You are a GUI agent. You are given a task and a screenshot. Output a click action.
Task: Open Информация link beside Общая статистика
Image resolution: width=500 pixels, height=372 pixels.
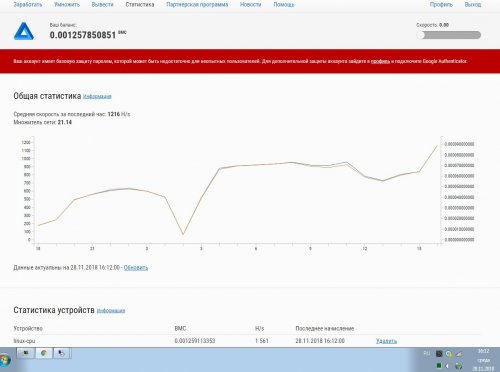97,97
